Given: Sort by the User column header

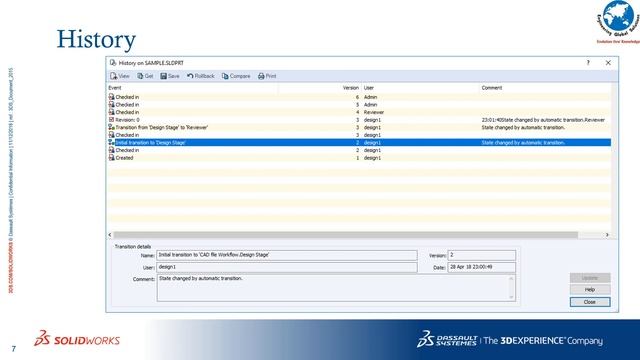Looking at the screenshot, I should (x=420, y=88).
